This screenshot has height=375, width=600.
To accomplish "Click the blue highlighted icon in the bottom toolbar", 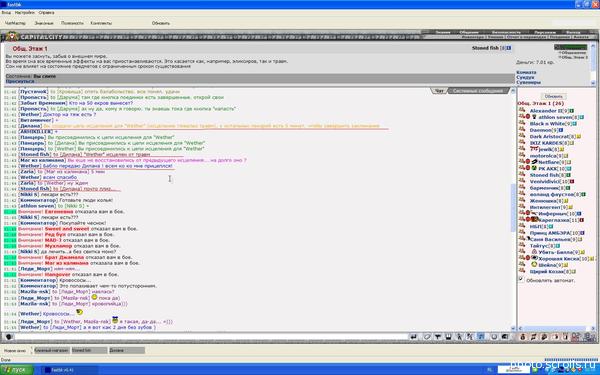I will coord(481,337).
